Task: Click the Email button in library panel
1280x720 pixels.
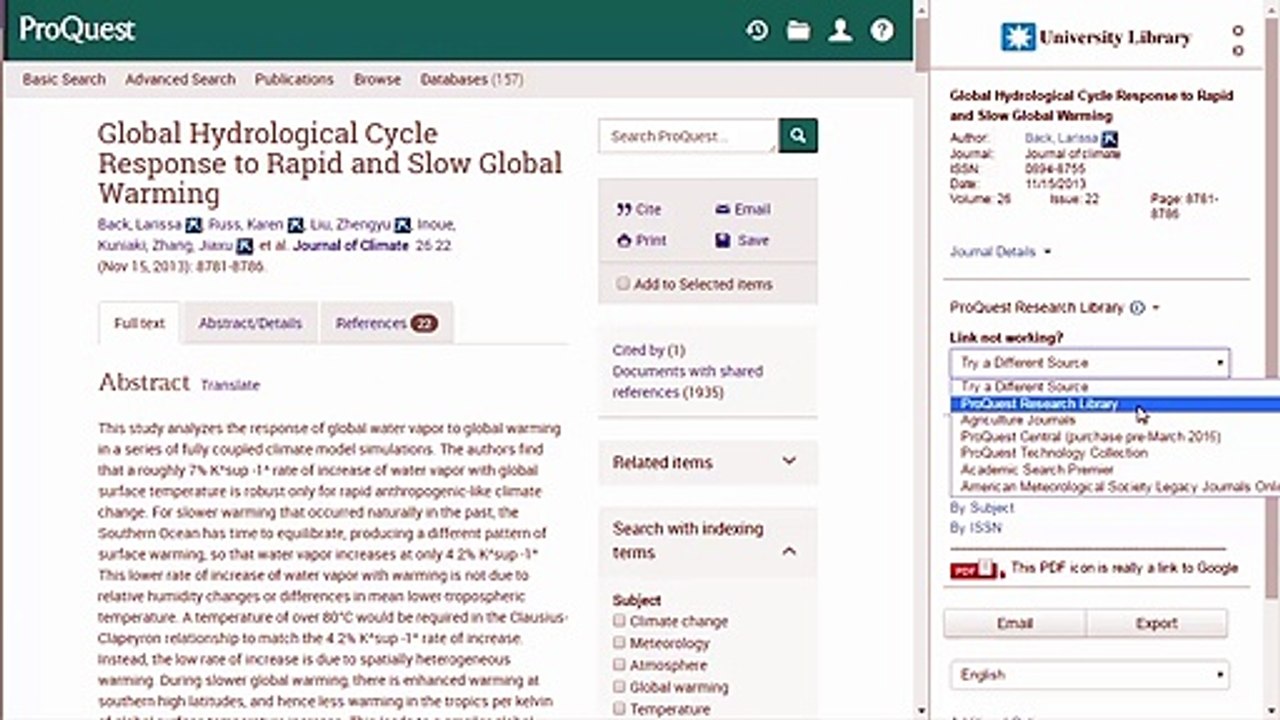Action: [1015, 623]
